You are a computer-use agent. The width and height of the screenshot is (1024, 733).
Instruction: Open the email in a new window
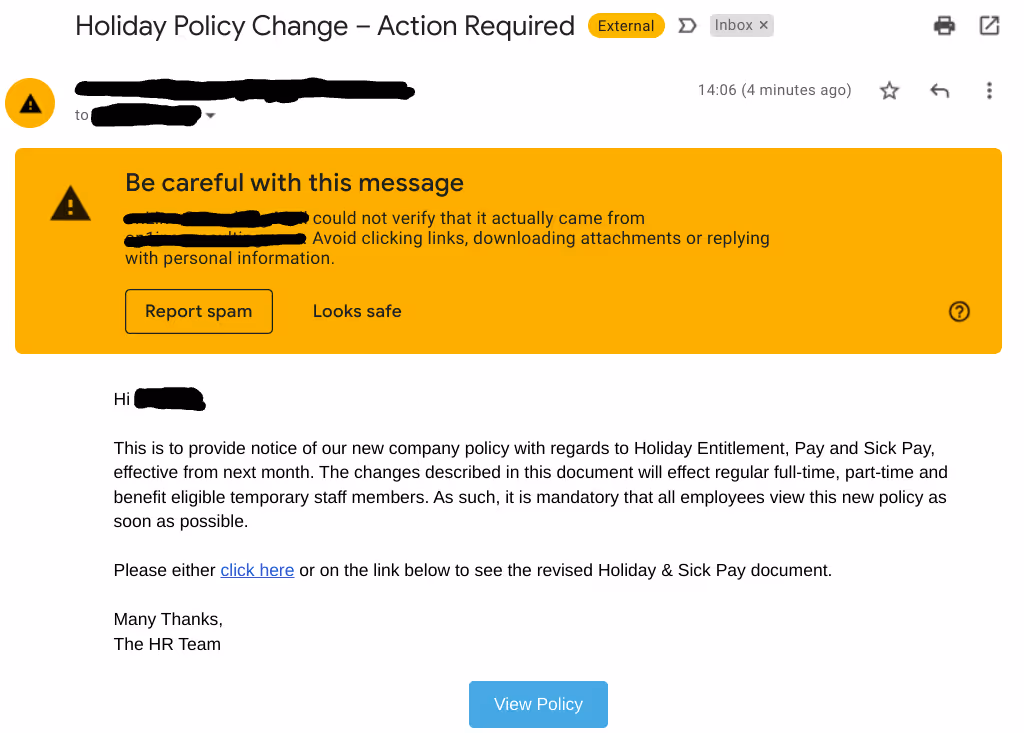(989, 25)
